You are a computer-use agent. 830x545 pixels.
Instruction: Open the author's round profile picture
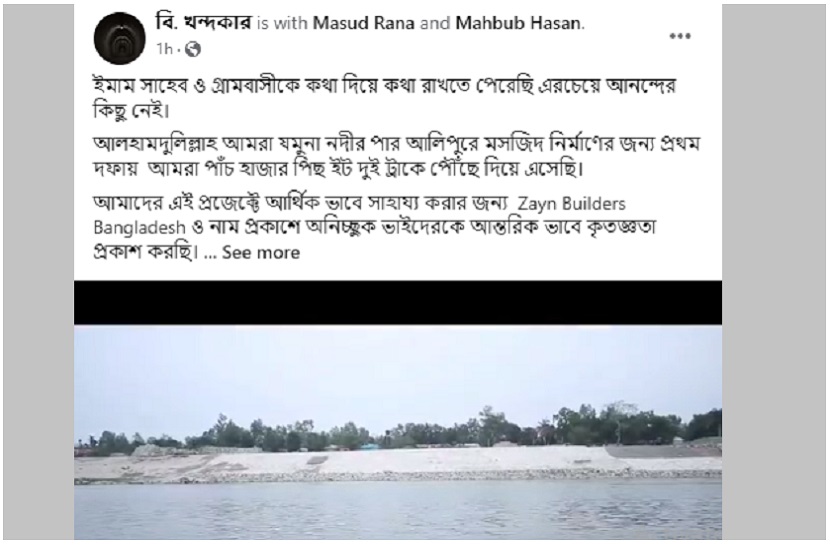[120, 38]
